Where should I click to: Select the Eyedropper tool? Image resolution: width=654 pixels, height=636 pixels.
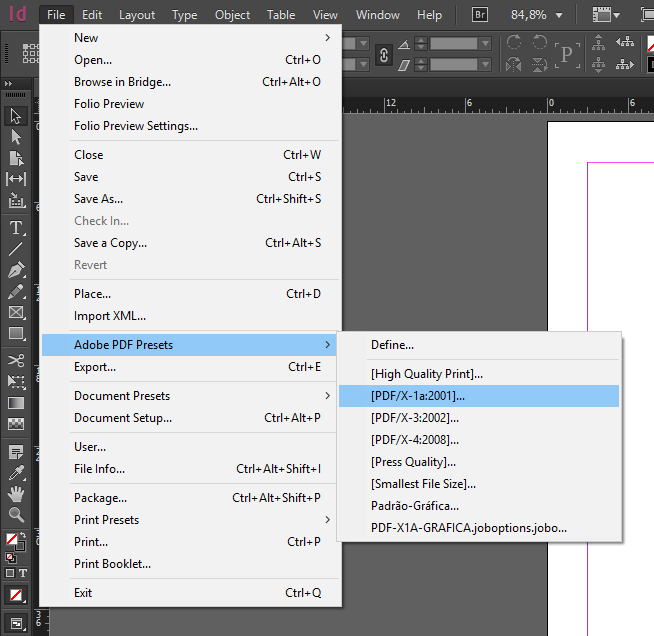tap(16, 473)
